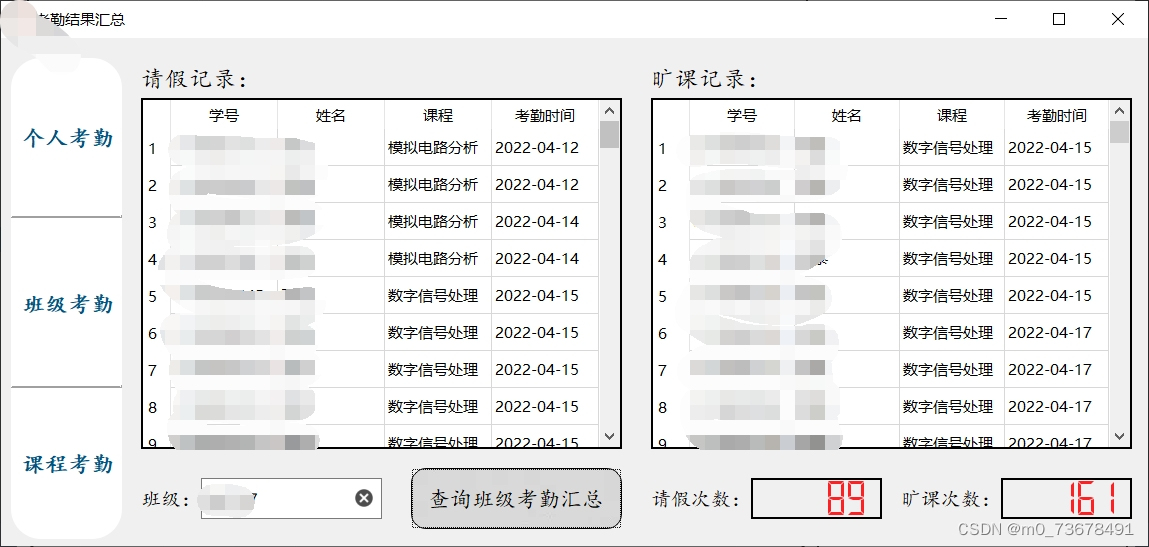This screenshot has height=547, width=1149.
Task: Close the 考勤结果汇总 window
Action: (x=1117, y=20)
